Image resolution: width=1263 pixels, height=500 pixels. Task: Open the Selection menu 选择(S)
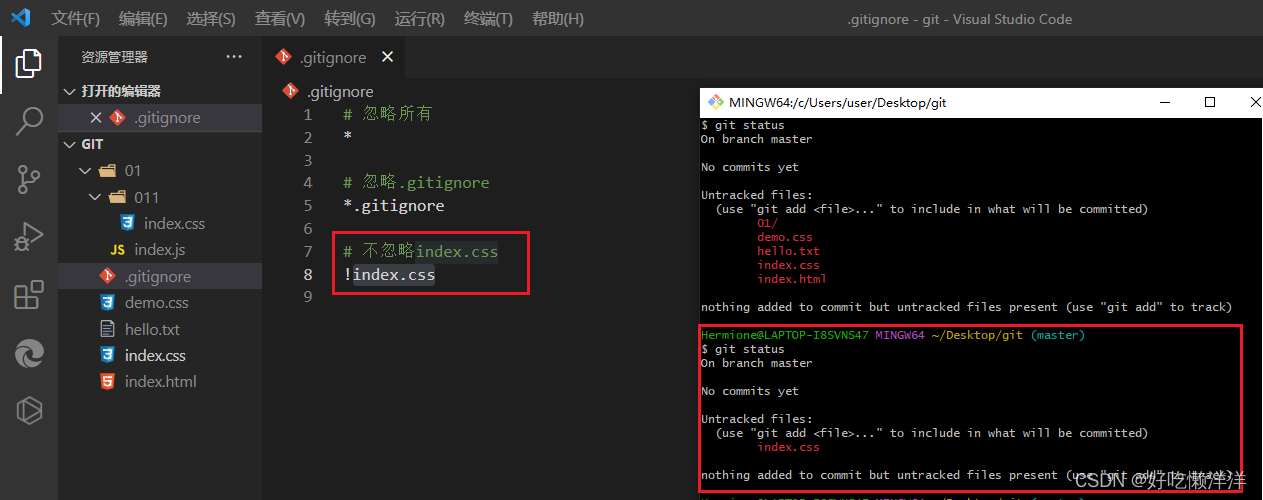tap(211, 19)
